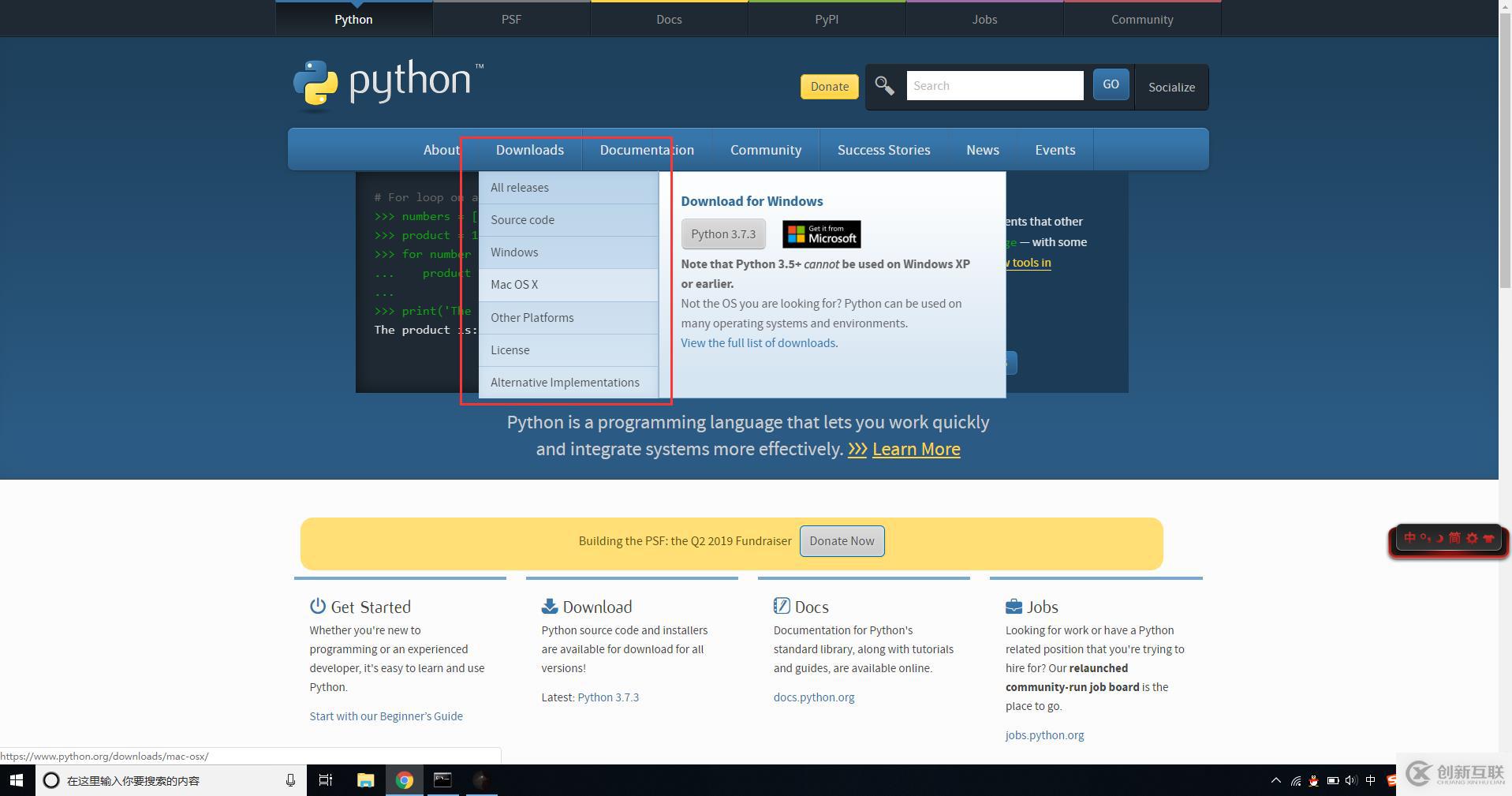Click the yellow Donate button
Screen dimensions: 1512x796
point(829,87)
